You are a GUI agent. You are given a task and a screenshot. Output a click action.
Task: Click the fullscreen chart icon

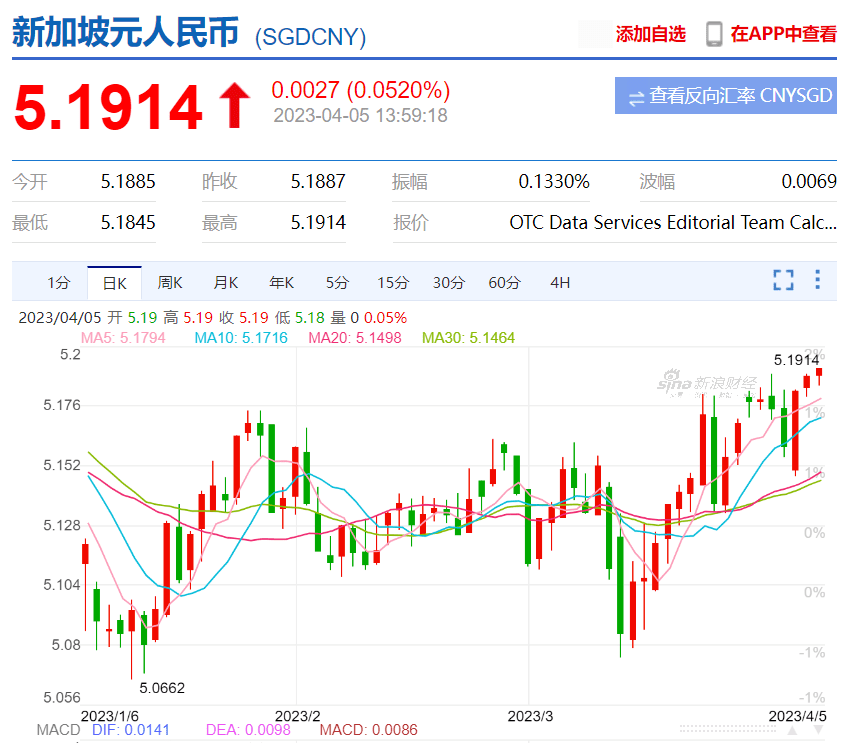(x=783, y=280)
